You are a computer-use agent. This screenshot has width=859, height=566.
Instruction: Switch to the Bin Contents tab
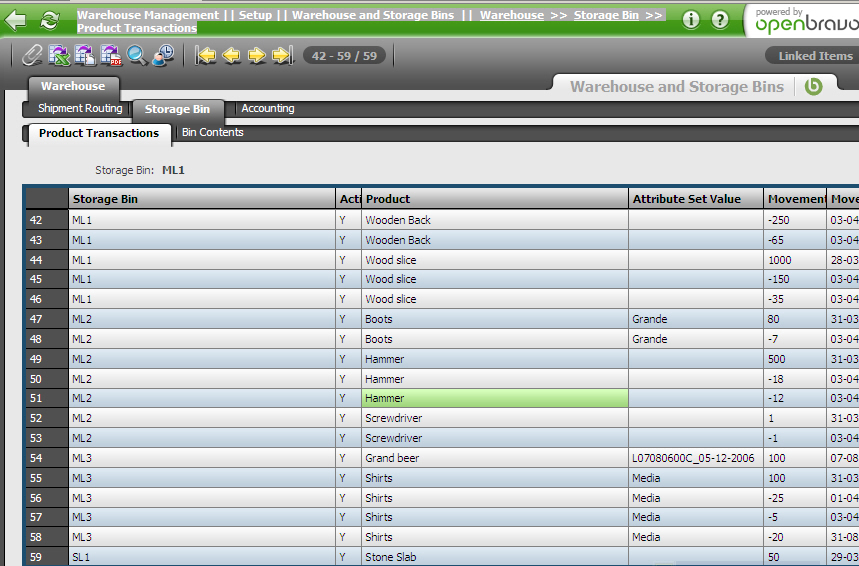(x=212, y=133)
